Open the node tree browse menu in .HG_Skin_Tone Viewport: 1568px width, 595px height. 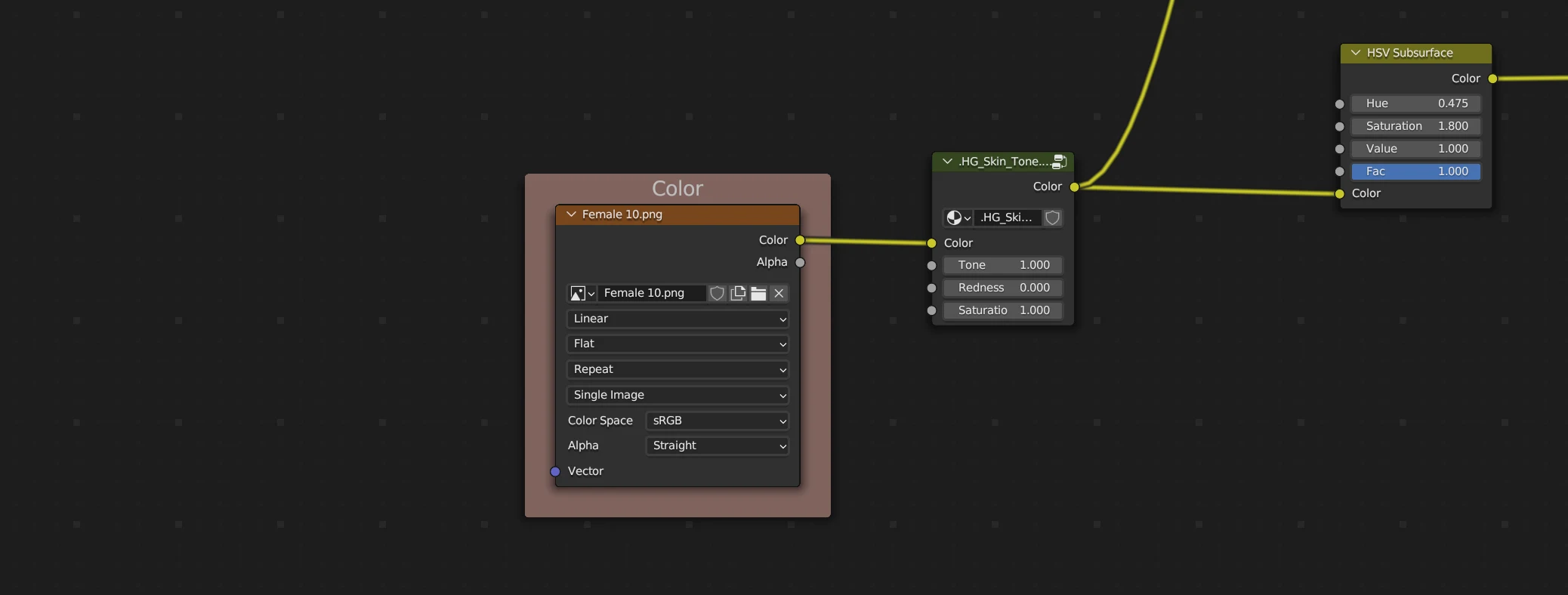[958, 217]
